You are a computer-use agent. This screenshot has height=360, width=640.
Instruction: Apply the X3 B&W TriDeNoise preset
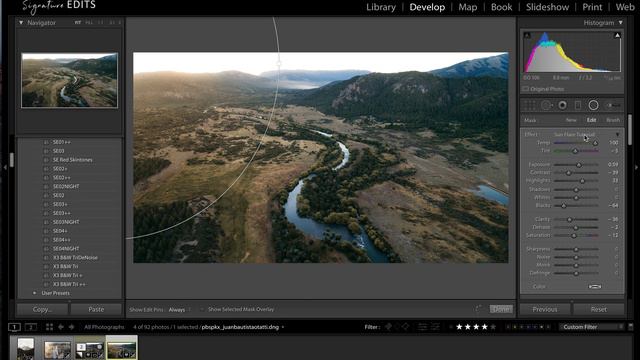click(x=75, y=258)
